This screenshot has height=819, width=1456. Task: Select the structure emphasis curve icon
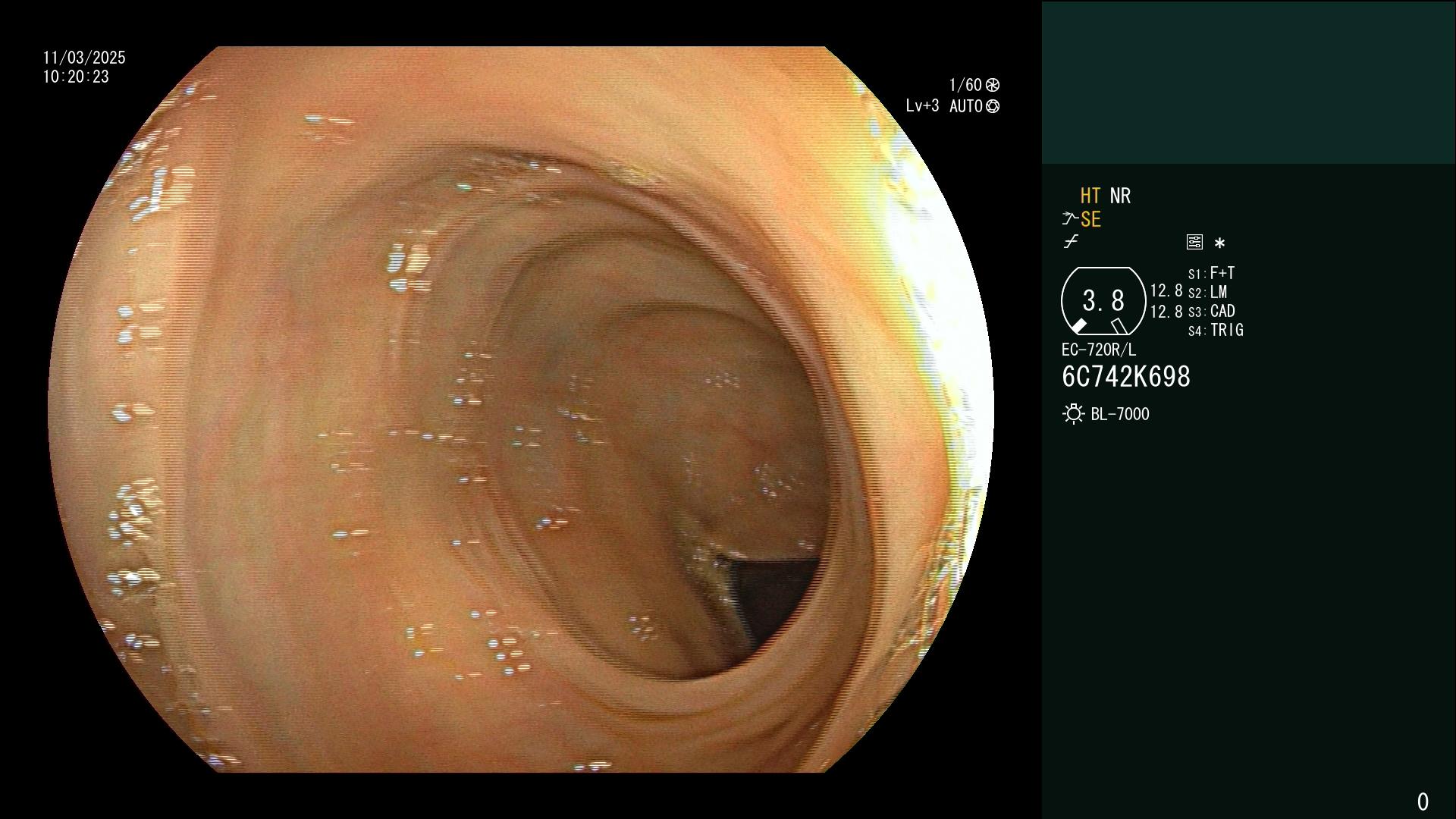pyautogui.click(x=1070, y=220)
